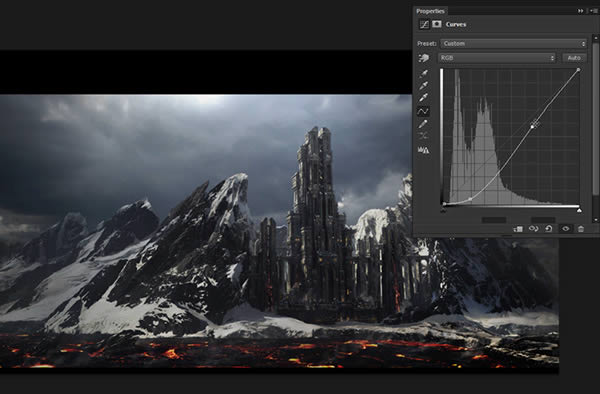
Task: Clip adjustment to the layer below
Action: pyautogui.click(x=518, y=229)
